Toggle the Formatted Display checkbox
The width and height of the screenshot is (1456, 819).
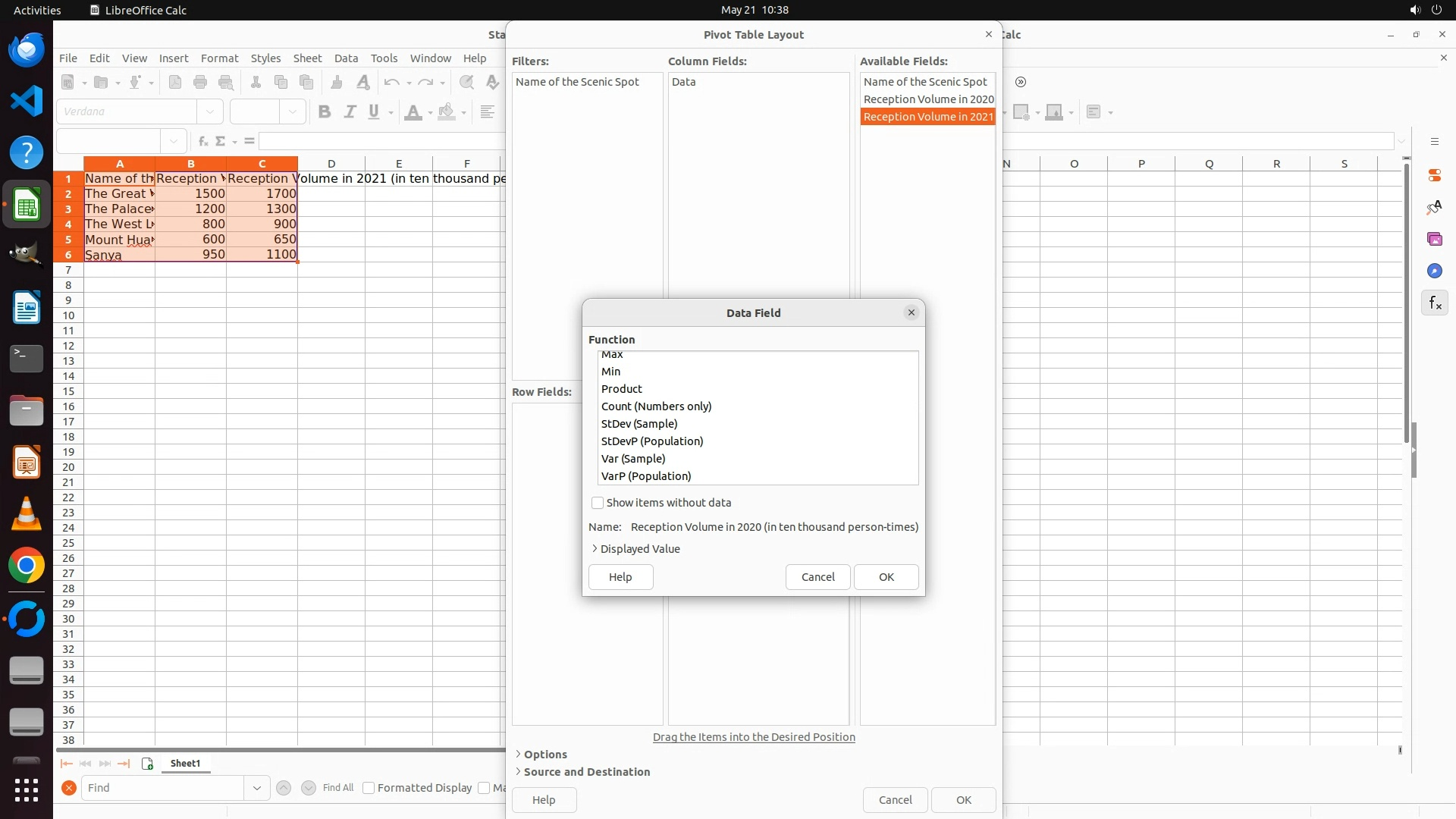pos(369,788)
